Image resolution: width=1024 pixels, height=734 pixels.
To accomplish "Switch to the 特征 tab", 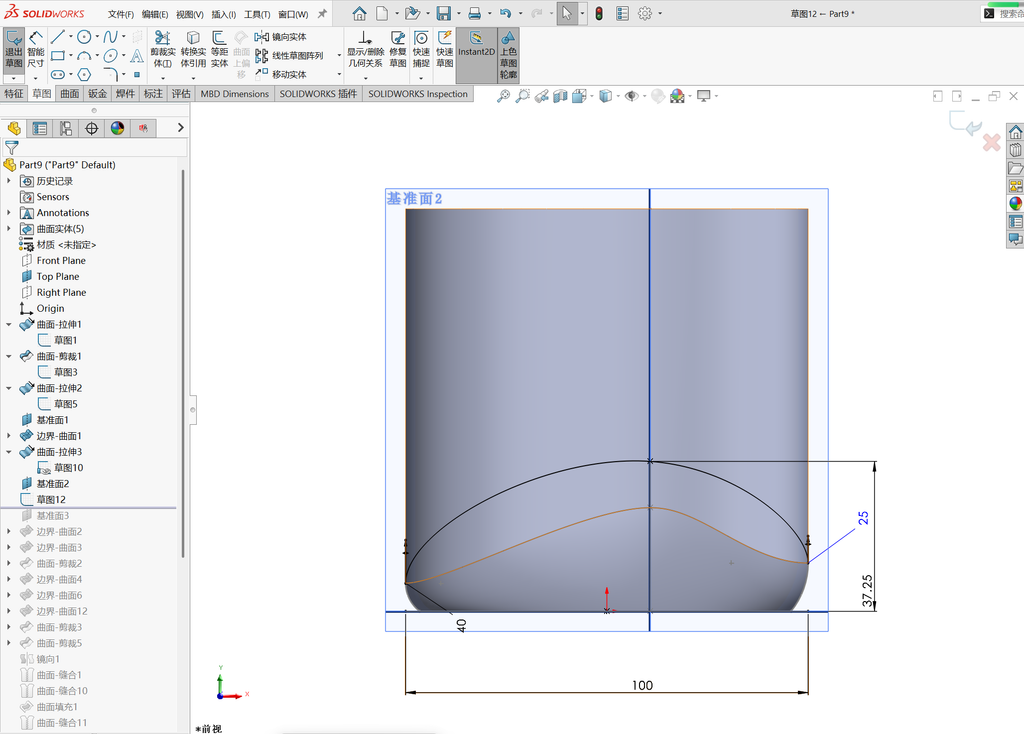I will [14, 93].
